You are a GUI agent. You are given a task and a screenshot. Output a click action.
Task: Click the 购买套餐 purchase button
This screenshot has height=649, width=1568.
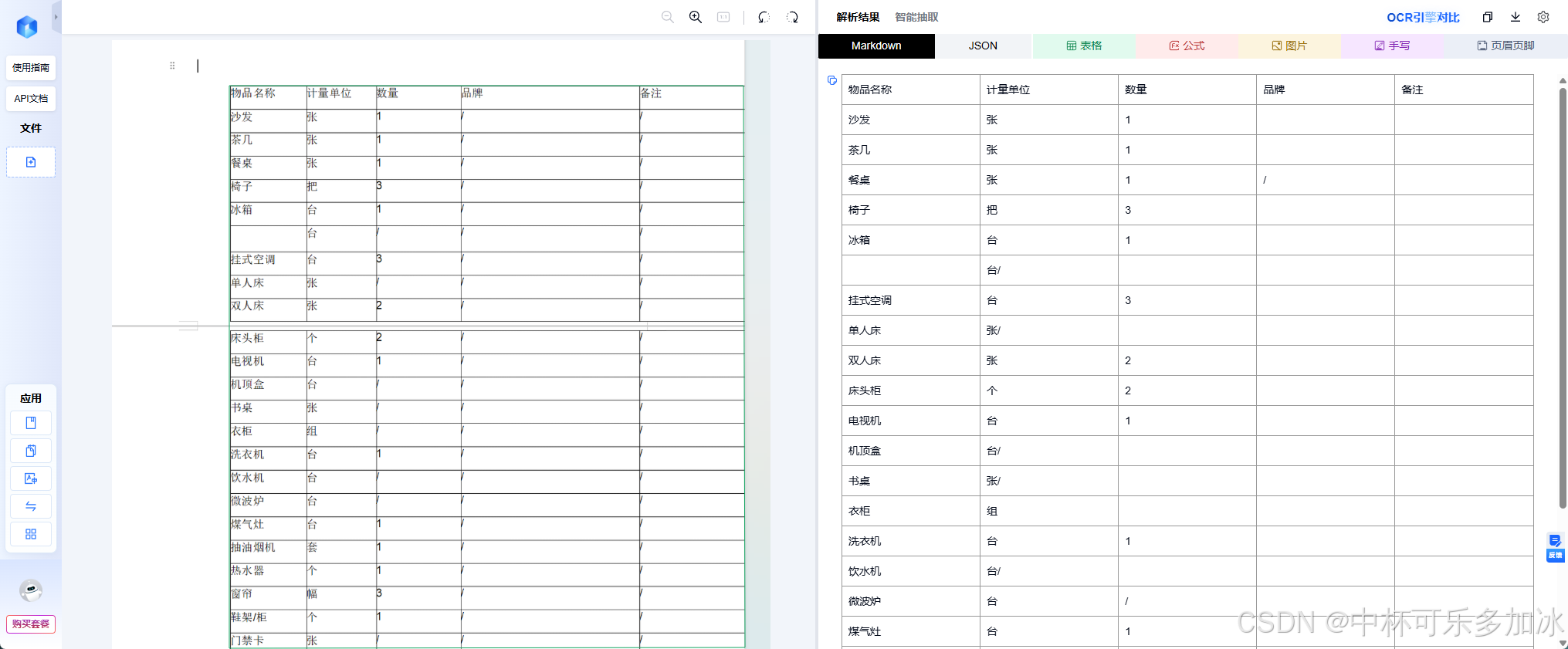tap(31, 624)
